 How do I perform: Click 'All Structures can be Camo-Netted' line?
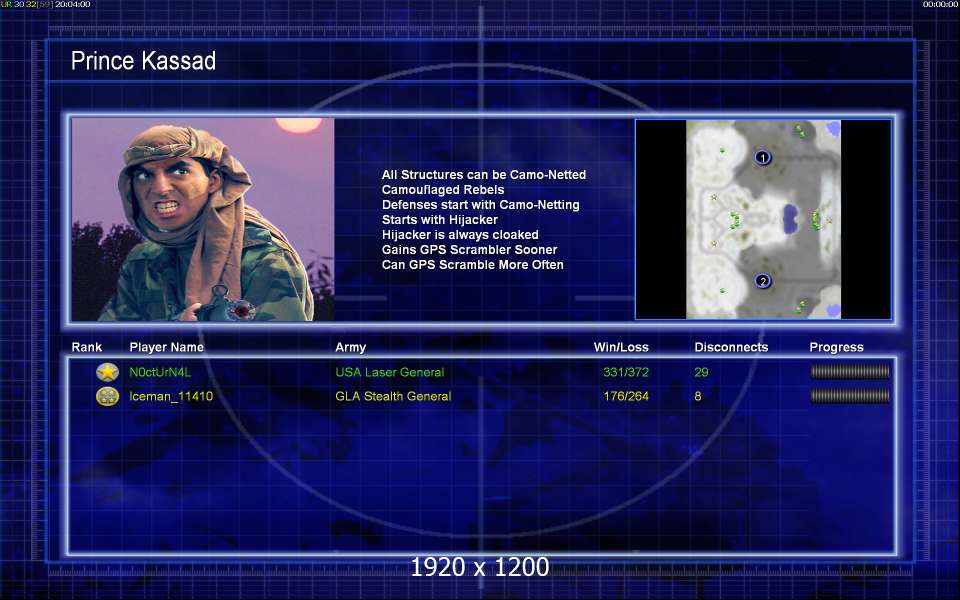click(484, 174)
